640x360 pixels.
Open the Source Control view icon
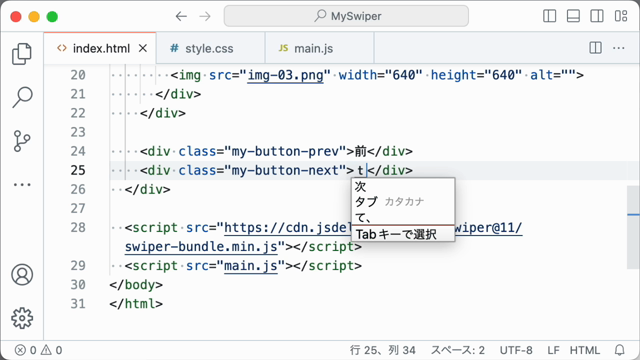coord(22,141)
